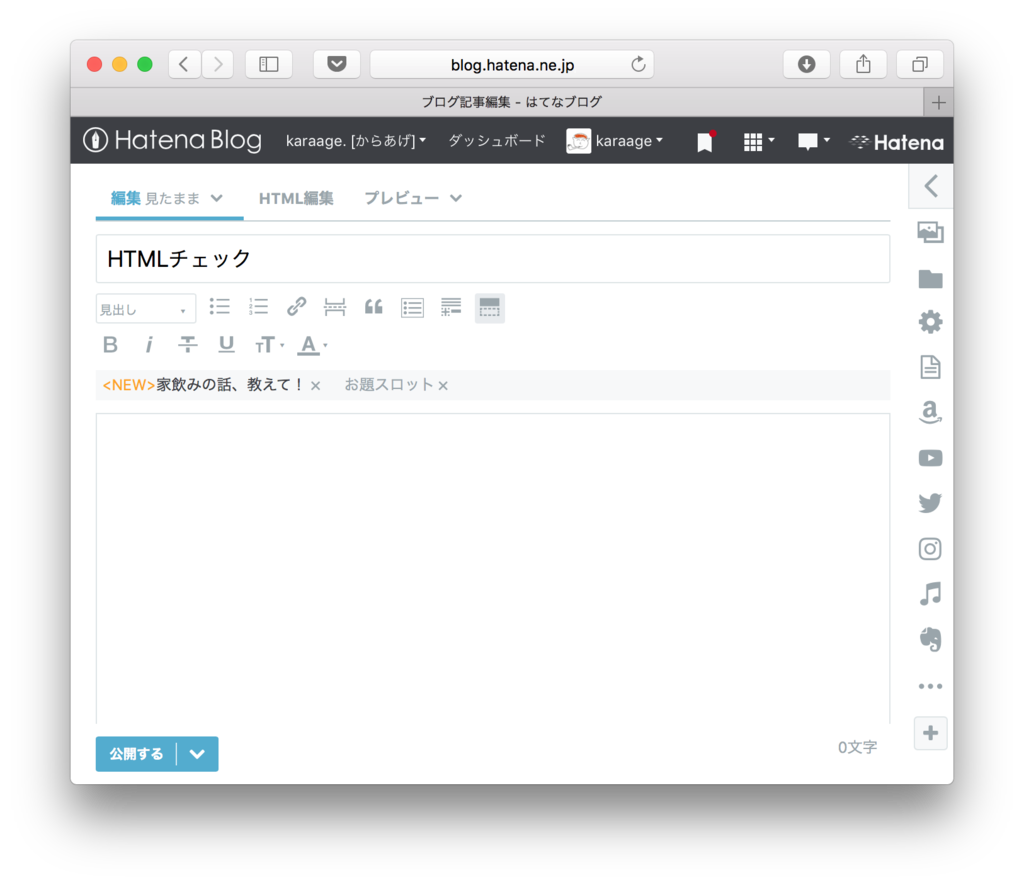Insert a photo using the sidebar photo icon
This screenshot has width=1024, height=885.
[x=930, y=232]
